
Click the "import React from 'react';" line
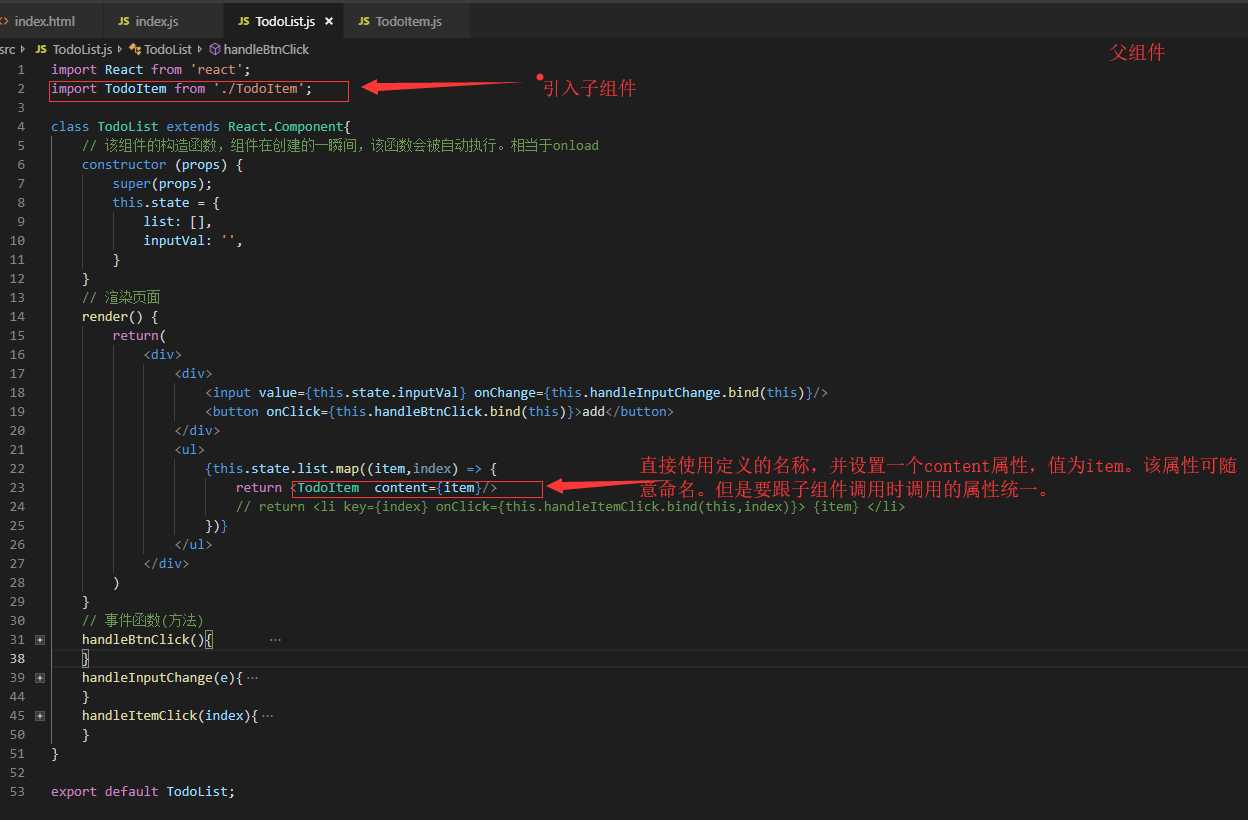[150, 69]
